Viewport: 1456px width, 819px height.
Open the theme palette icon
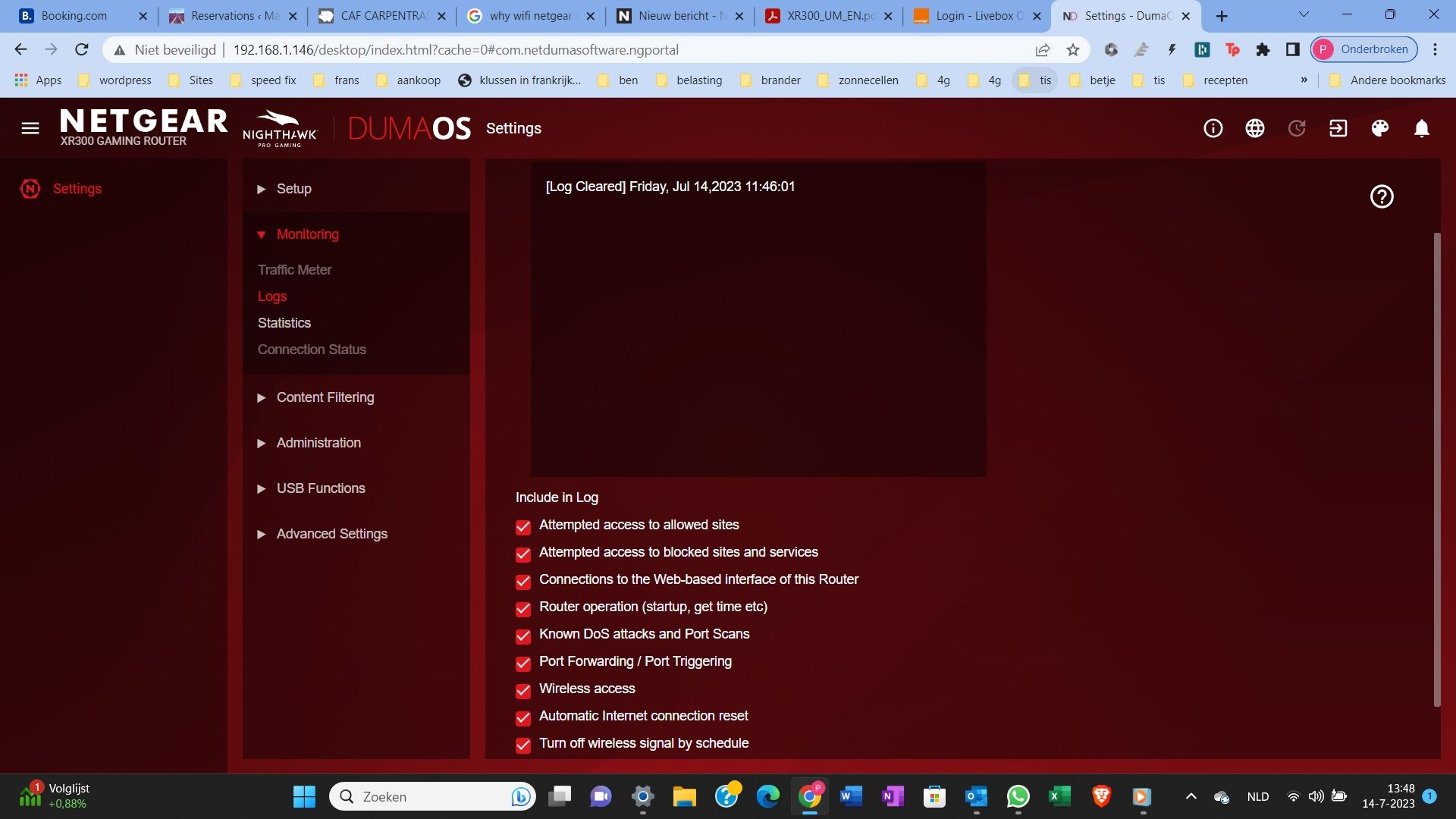[x=1380, y=128]
